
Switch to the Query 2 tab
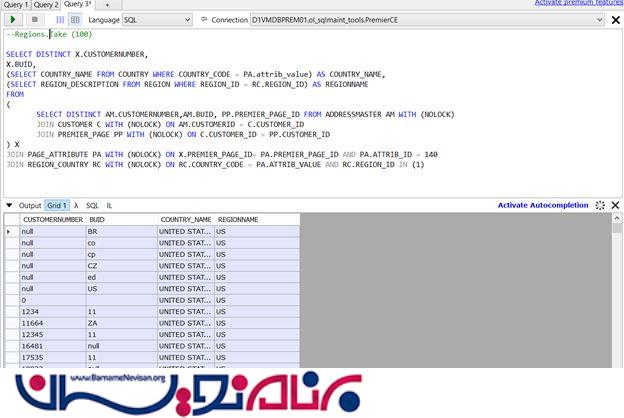coord(46,4)
